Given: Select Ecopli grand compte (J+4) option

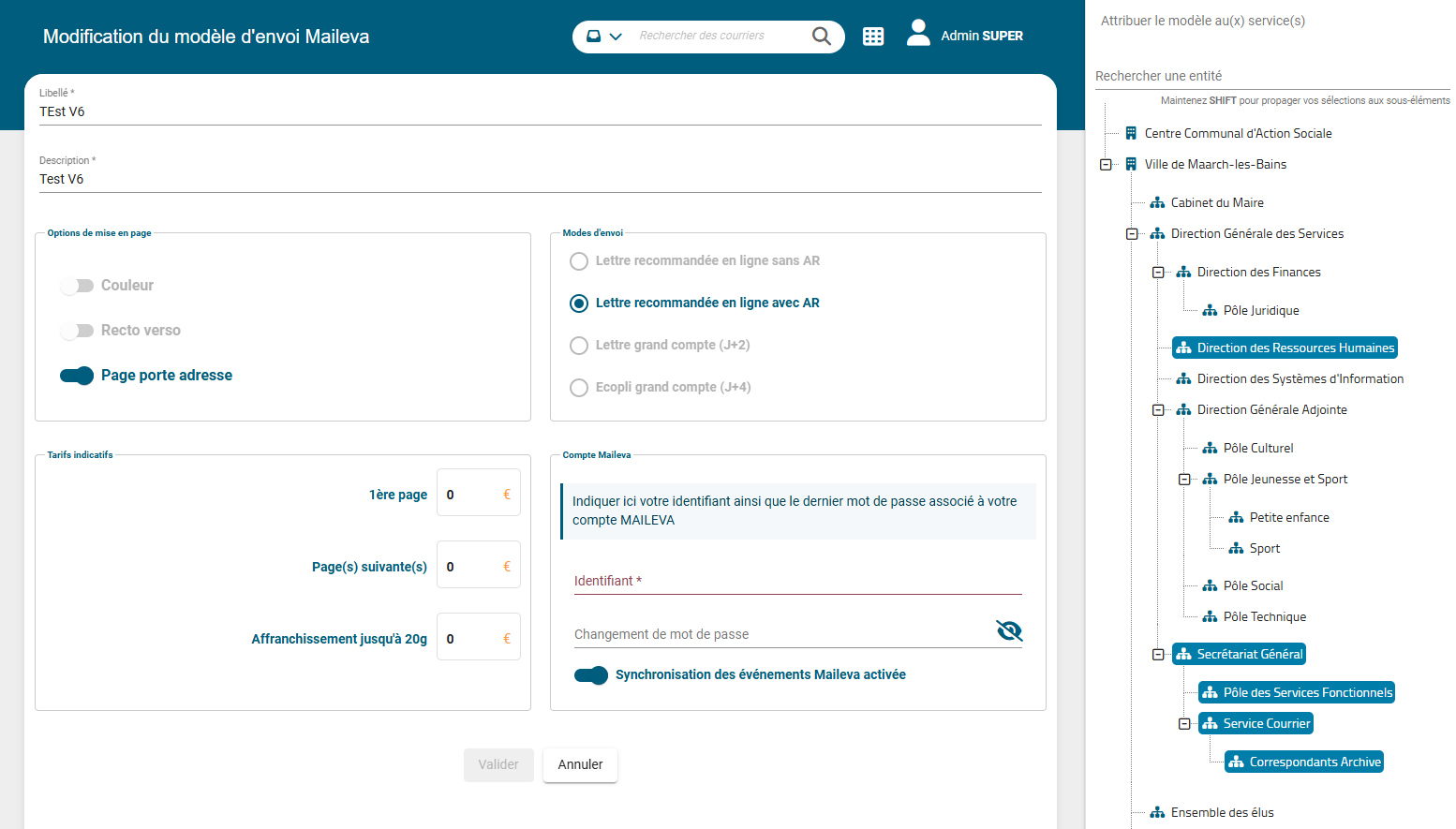Looking at the screenshot, I should coord(579,388).
